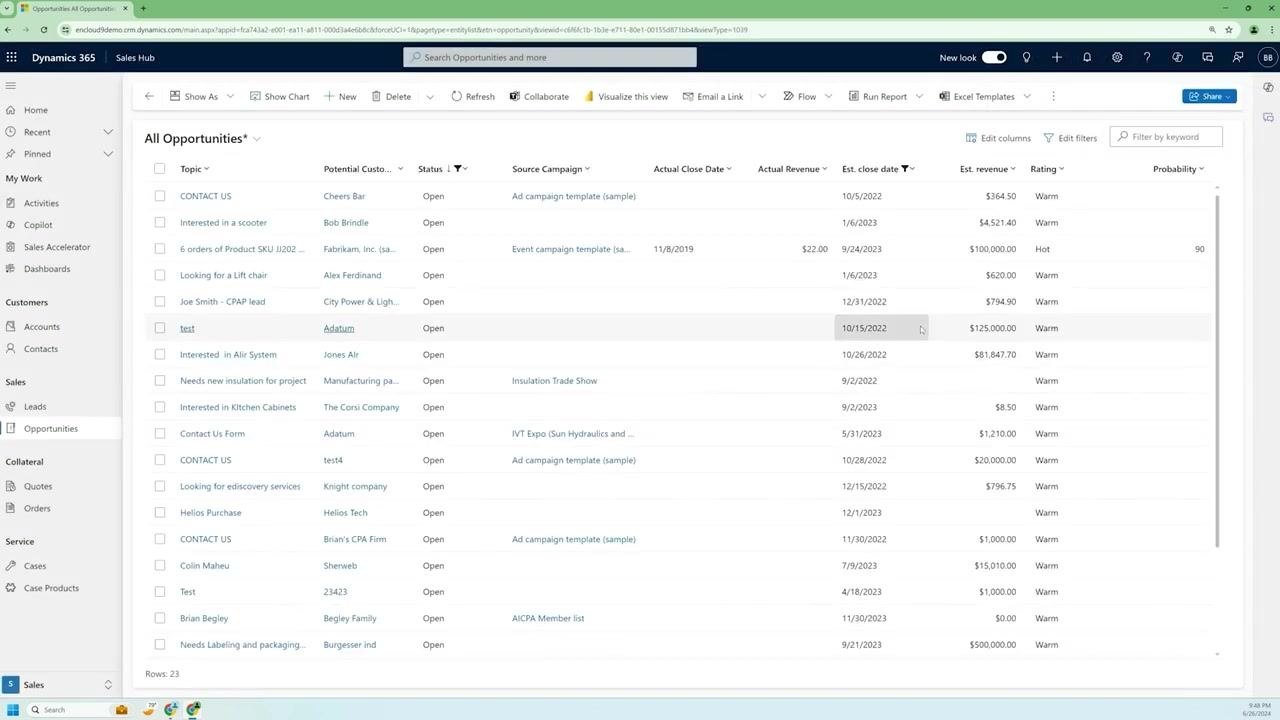This screenshot has height=720, width=1280.
Task: Open the settings gear in the header
Action: 1117,57
